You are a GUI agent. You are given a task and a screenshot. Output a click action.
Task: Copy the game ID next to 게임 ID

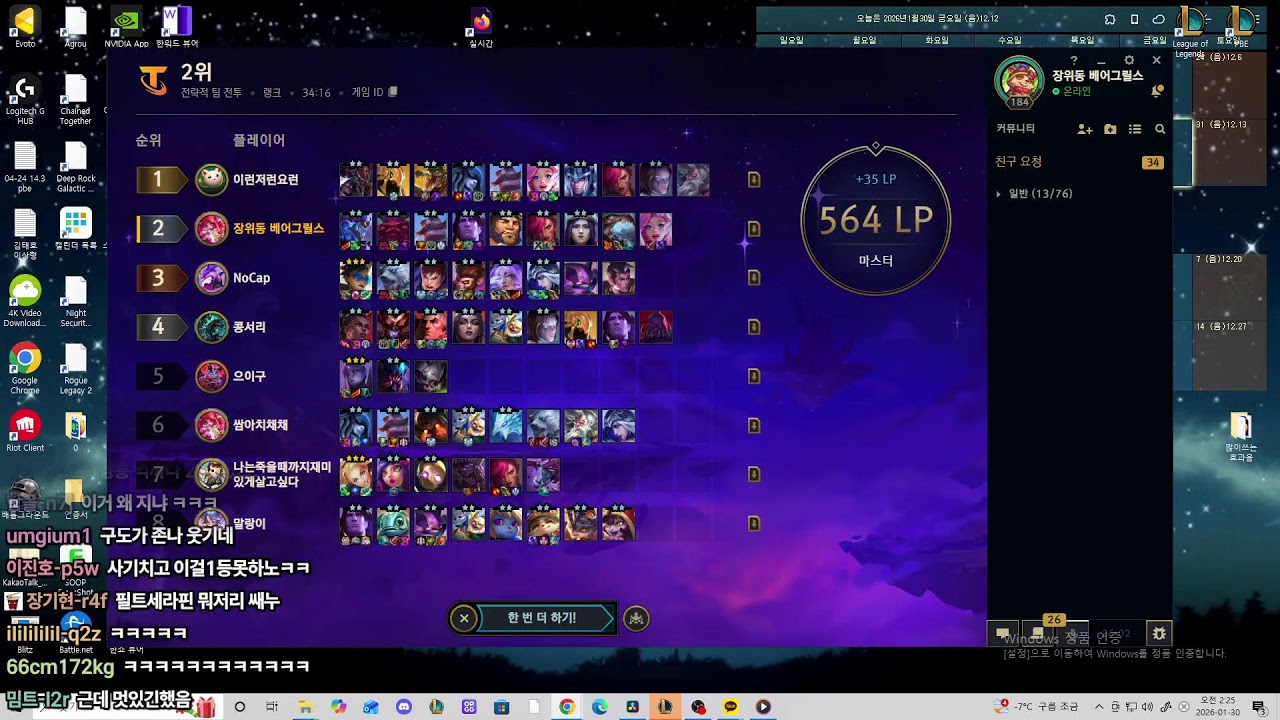[393, 92]
